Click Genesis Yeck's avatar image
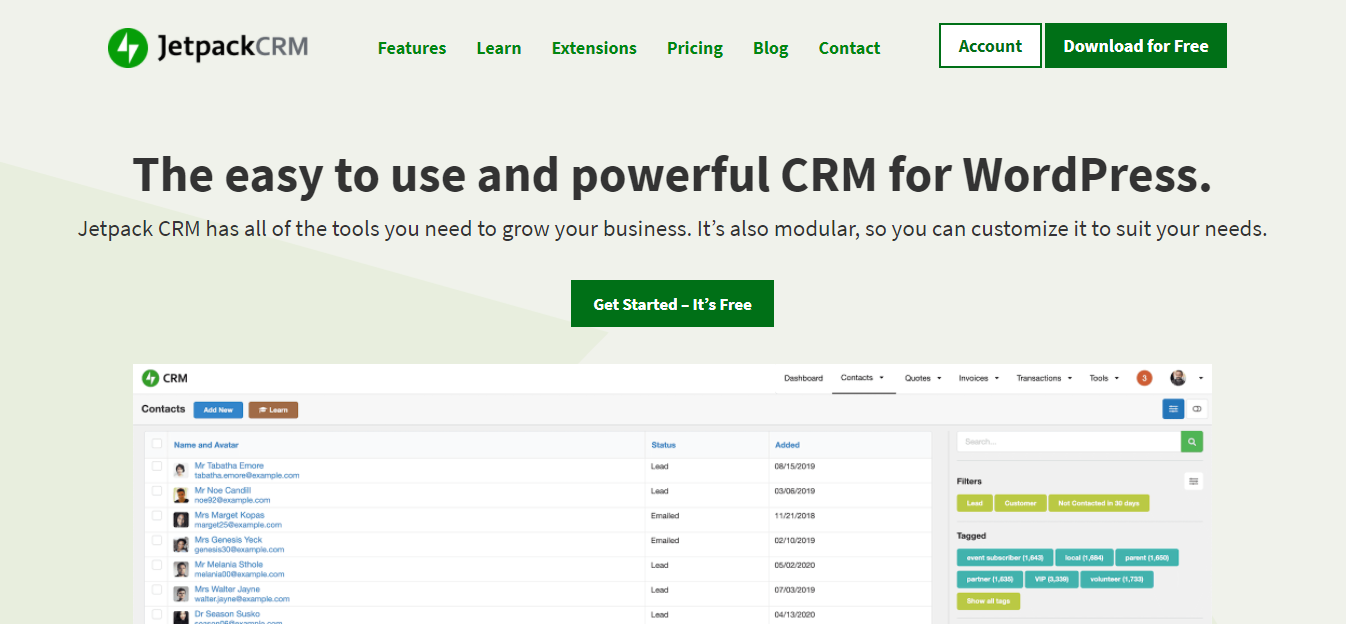1346x624 pixels. tap(181, 545)
